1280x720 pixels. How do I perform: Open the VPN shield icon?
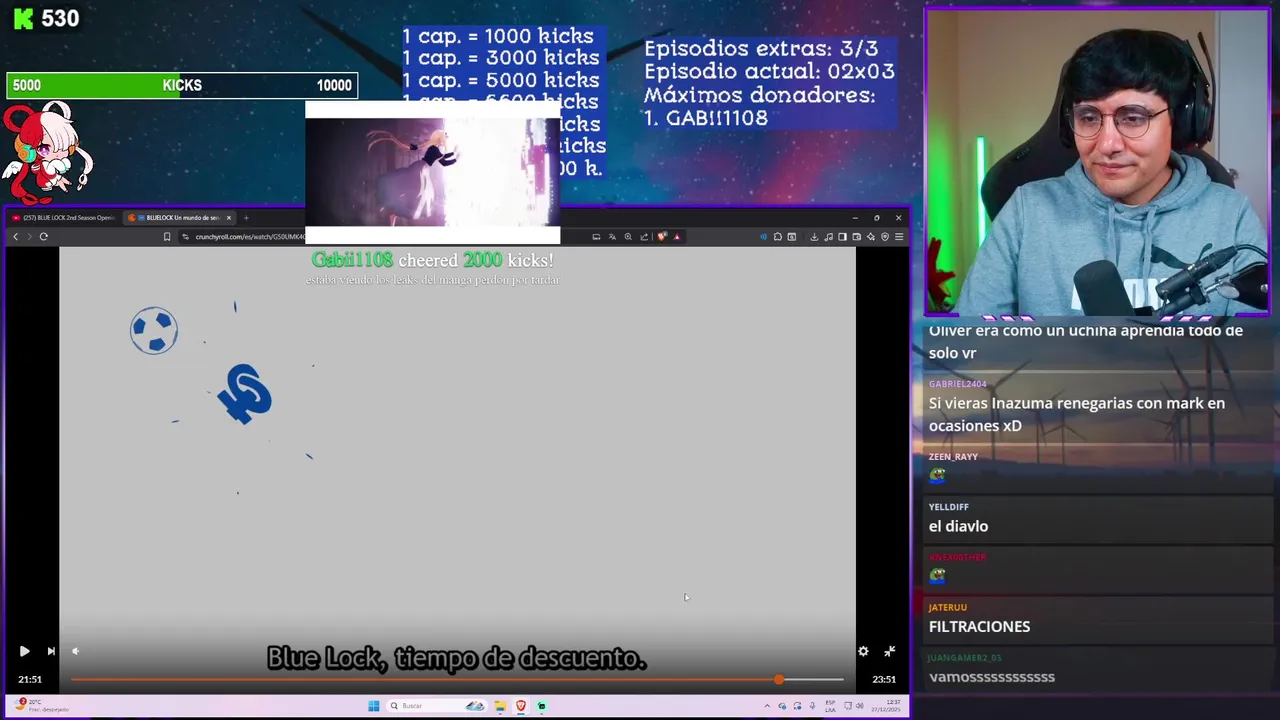(885, 237)
